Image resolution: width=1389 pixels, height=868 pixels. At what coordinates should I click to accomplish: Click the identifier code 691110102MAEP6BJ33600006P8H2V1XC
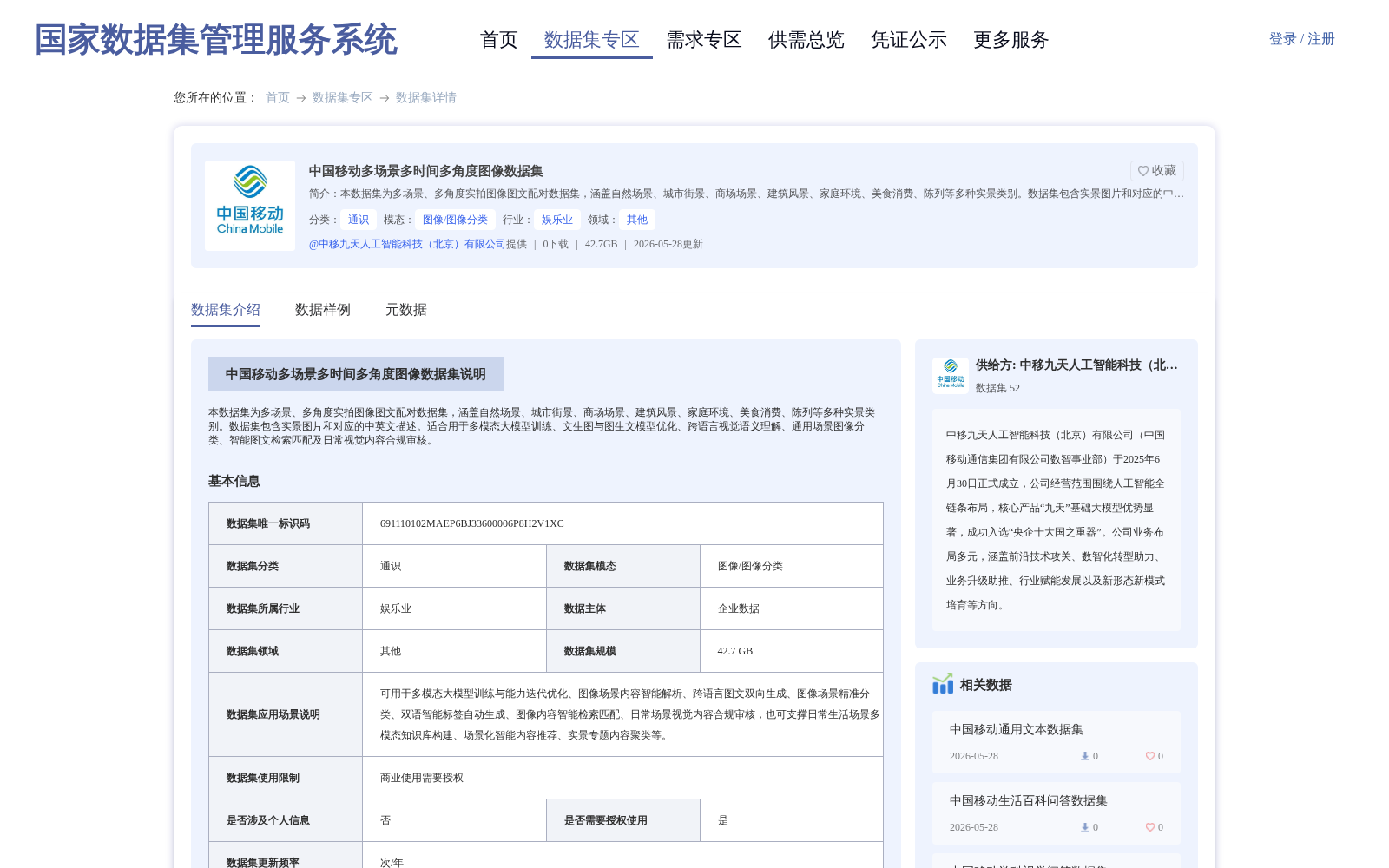[472, 523]
